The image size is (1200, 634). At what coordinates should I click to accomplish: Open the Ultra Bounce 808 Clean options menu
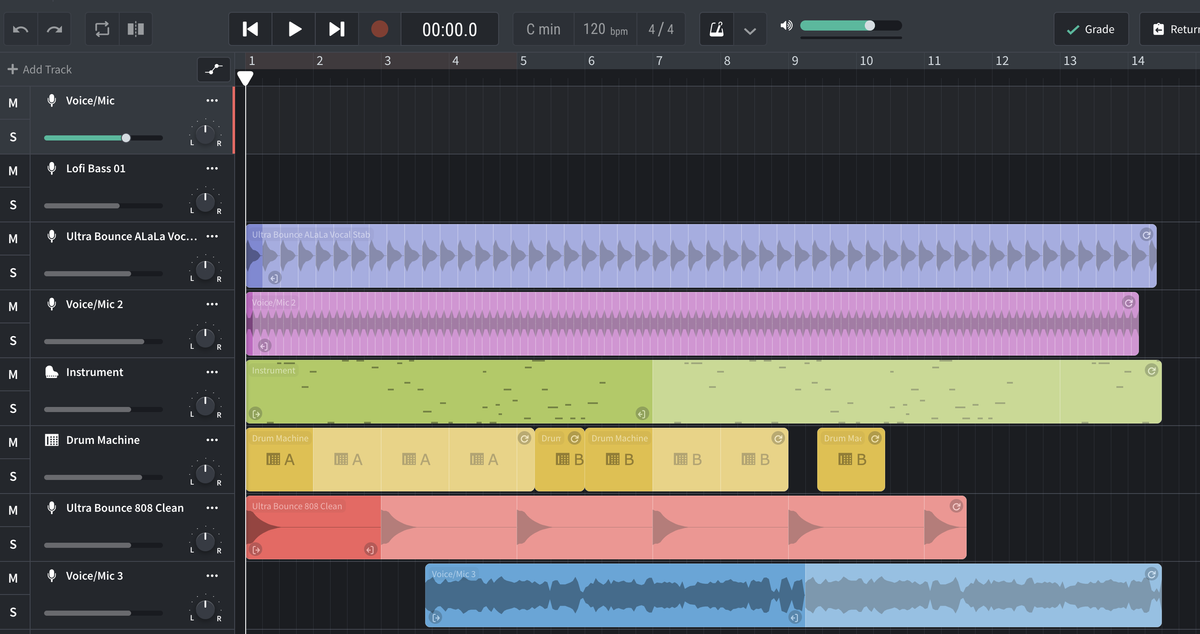pyautogui.click(x=212, y=508)
